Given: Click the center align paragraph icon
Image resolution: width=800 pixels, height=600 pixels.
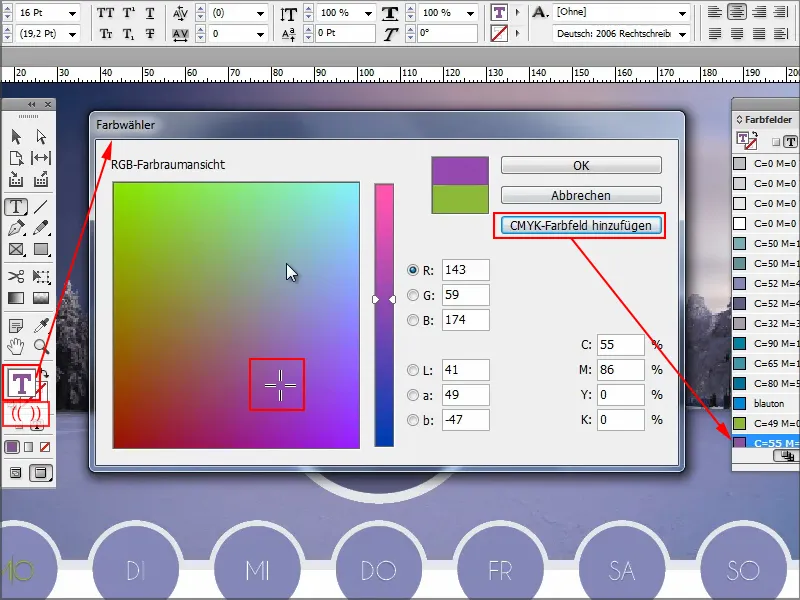Looking at the screenshot, I should coord(737,12).
